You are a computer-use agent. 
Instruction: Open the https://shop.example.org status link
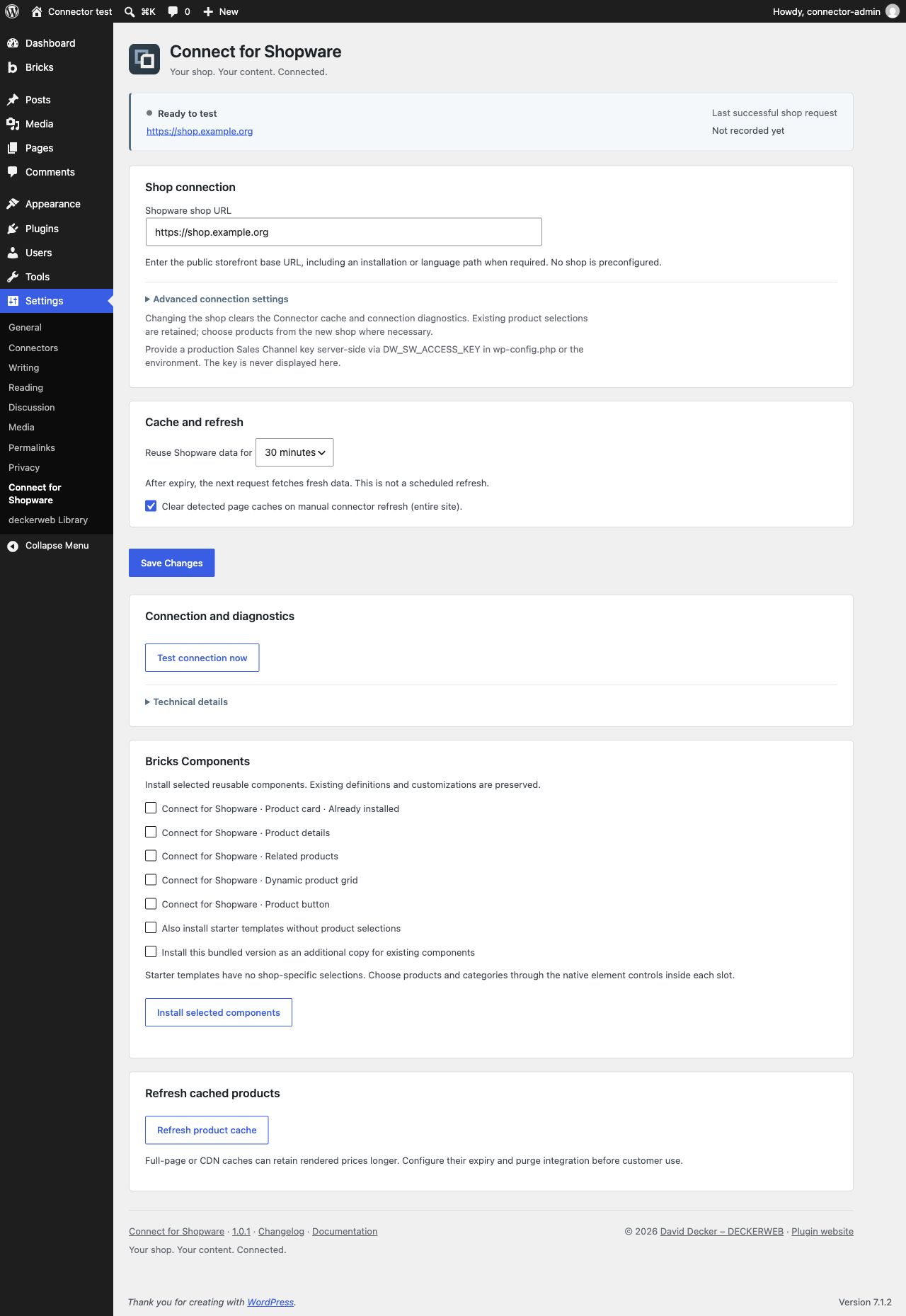point(200,131)
